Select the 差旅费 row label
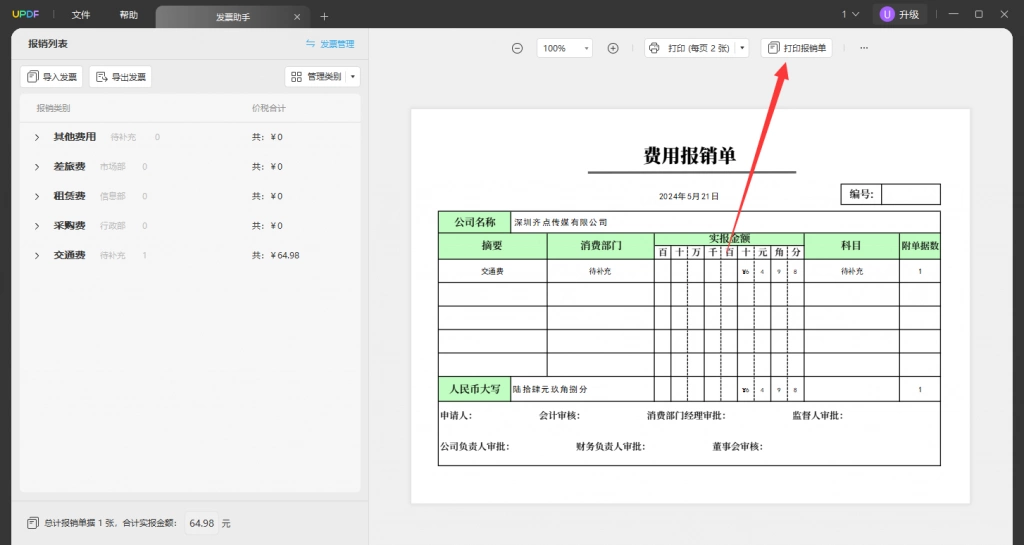Screen dimensions: 1024x545 point(69,166)
